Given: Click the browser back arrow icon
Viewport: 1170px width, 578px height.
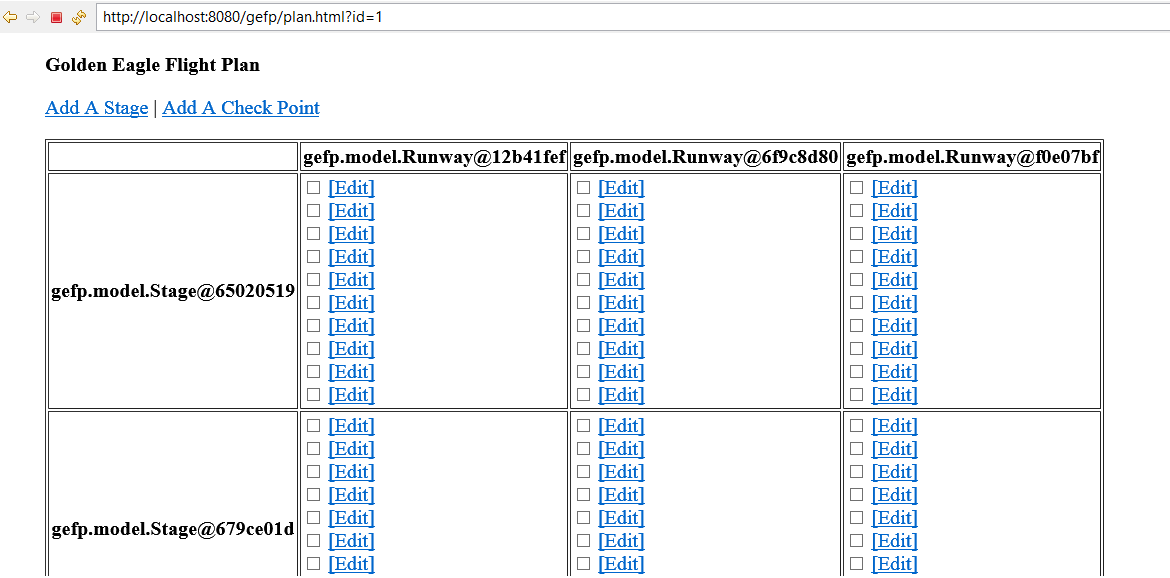Looking at the screenshot, I should coord(11,17).
